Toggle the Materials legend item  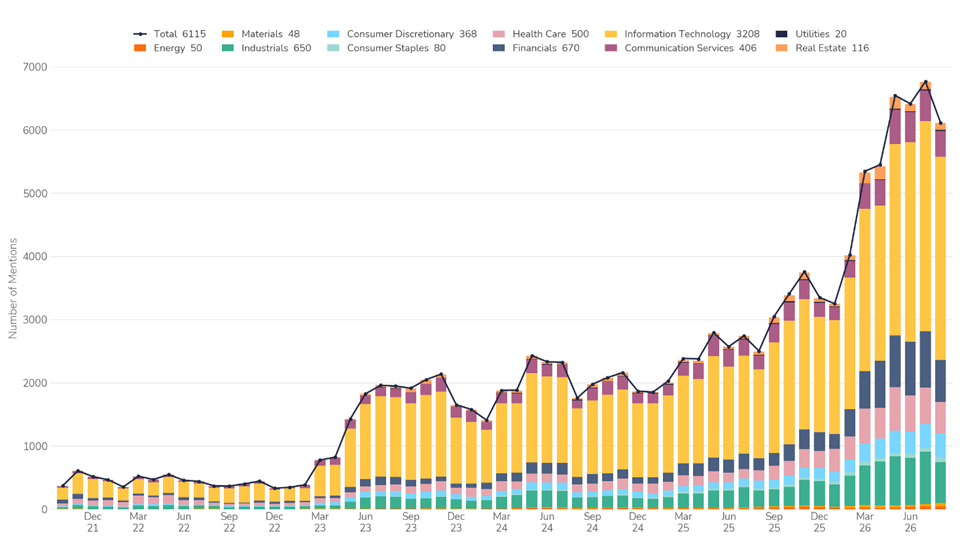pos(260,34)
